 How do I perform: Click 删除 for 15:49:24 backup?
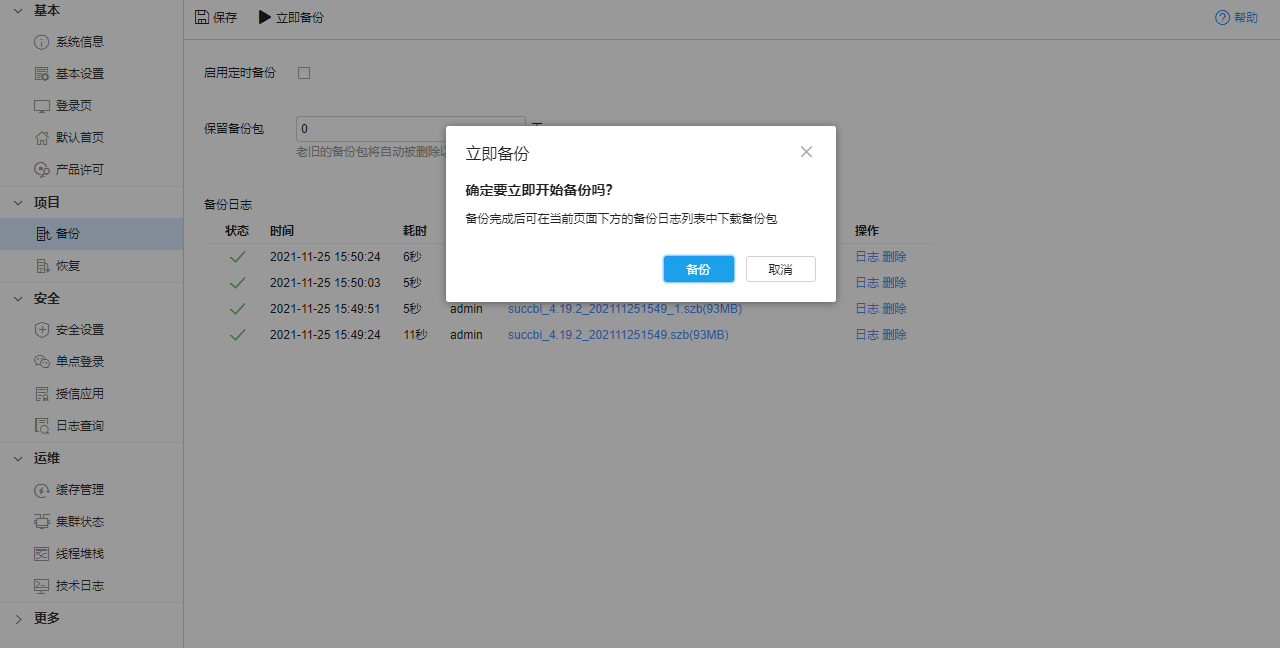(895, 335)
